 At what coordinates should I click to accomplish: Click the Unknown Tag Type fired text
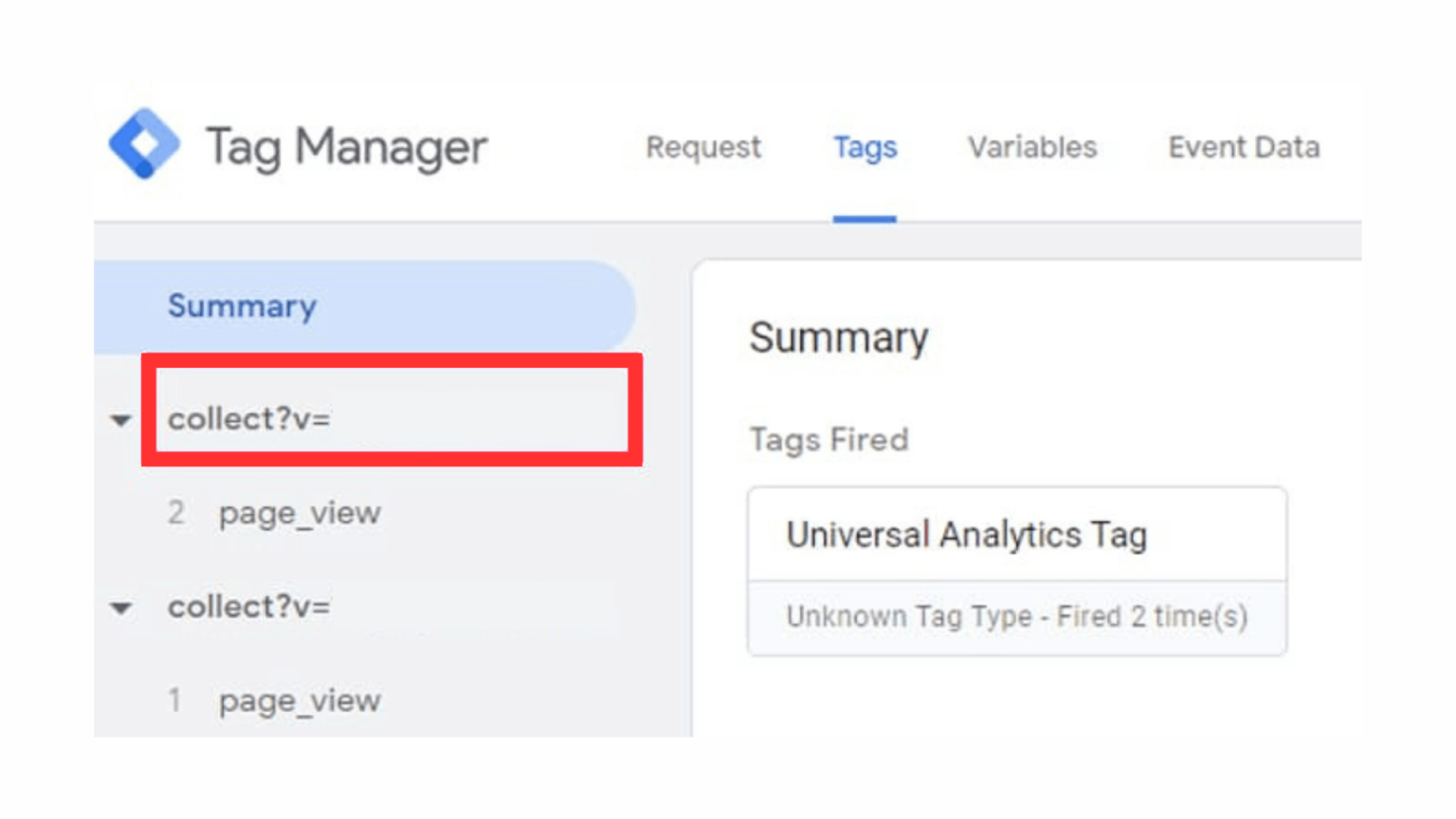[1017, 616]
